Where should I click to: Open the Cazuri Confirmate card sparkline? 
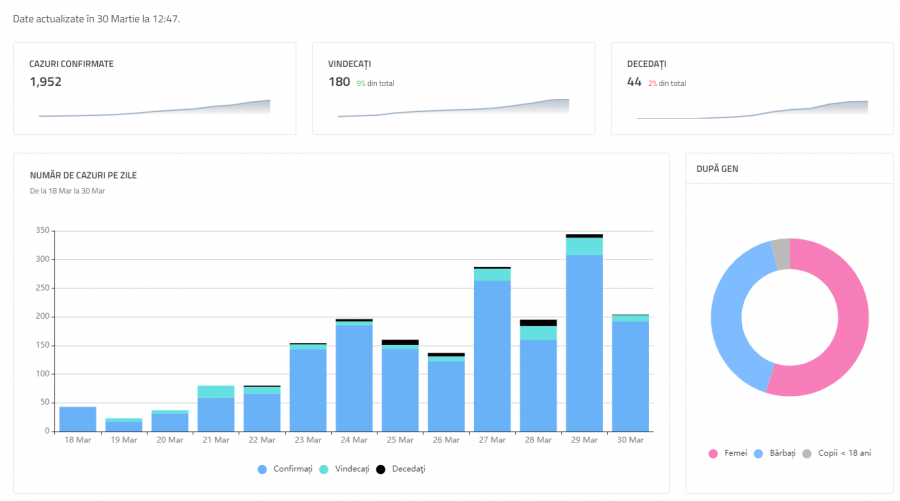[x=155, y=109]
